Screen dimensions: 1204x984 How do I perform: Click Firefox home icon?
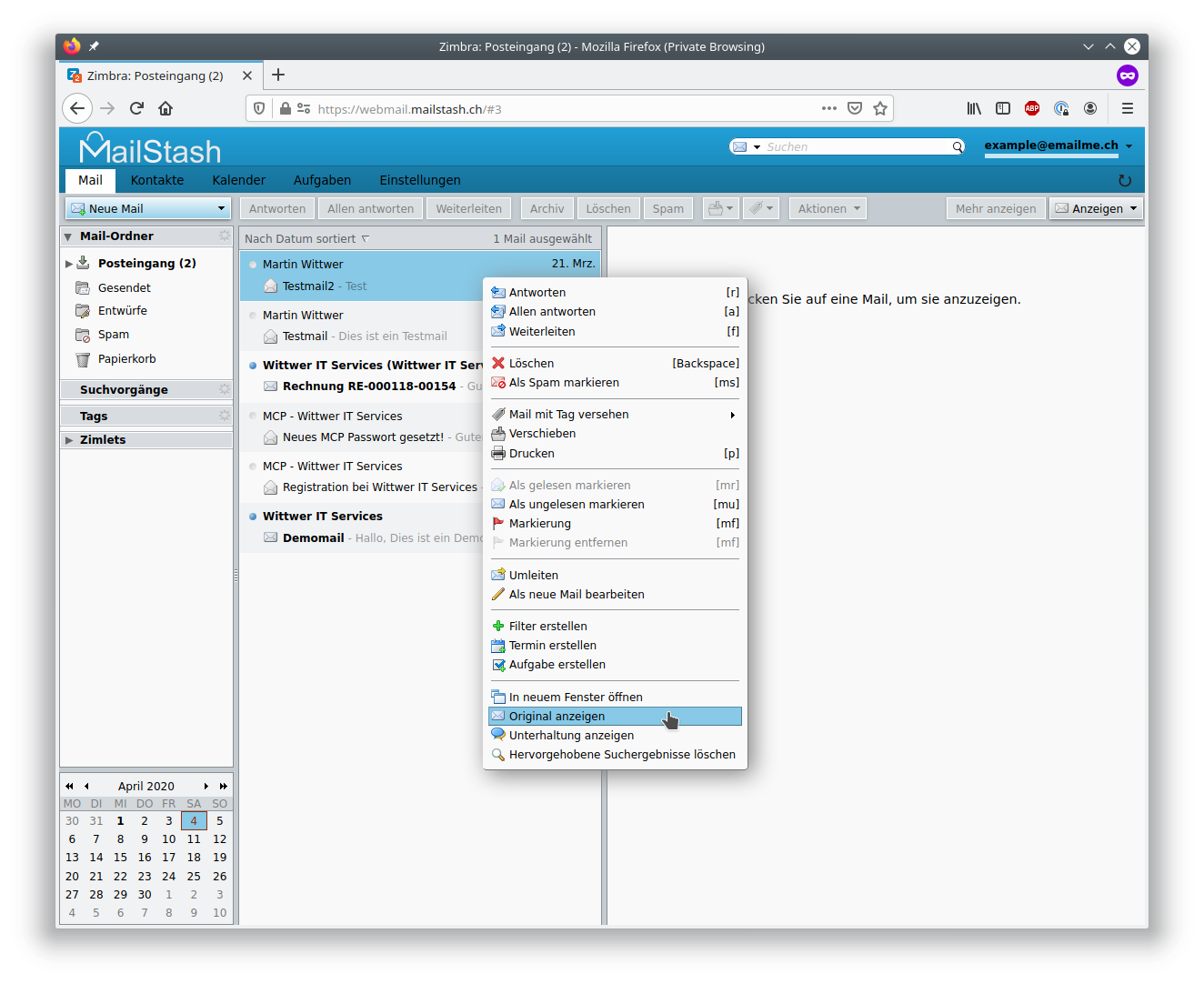pos(166,108)
